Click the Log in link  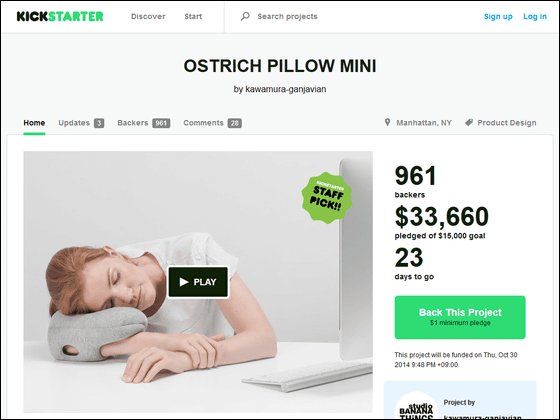(x=535, y=16)
